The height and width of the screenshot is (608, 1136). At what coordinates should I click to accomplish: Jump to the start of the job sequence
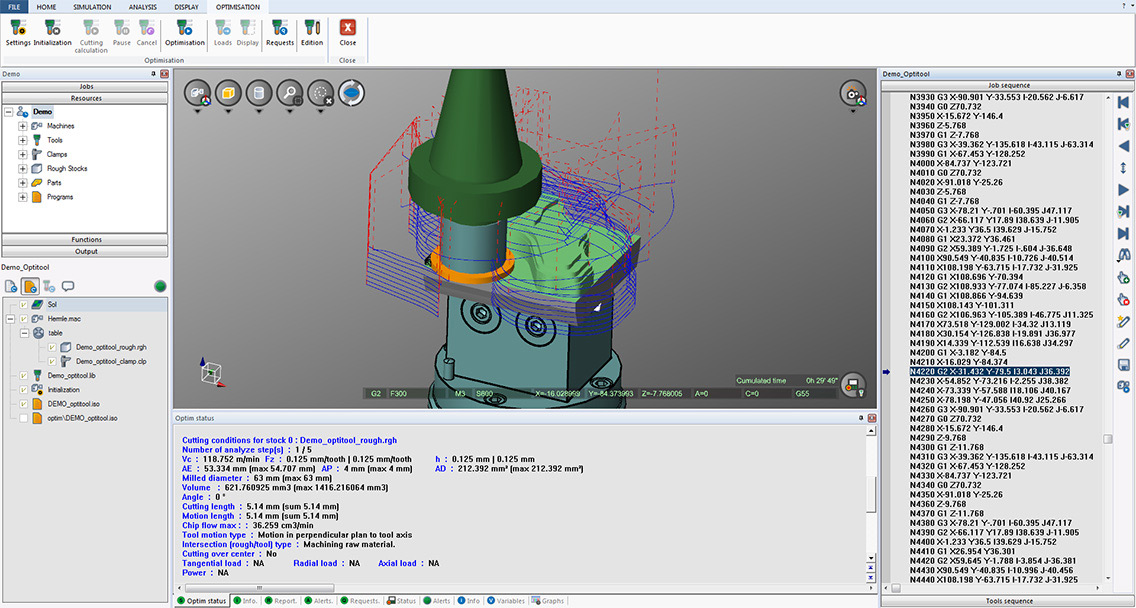[x=1124, y=102]
